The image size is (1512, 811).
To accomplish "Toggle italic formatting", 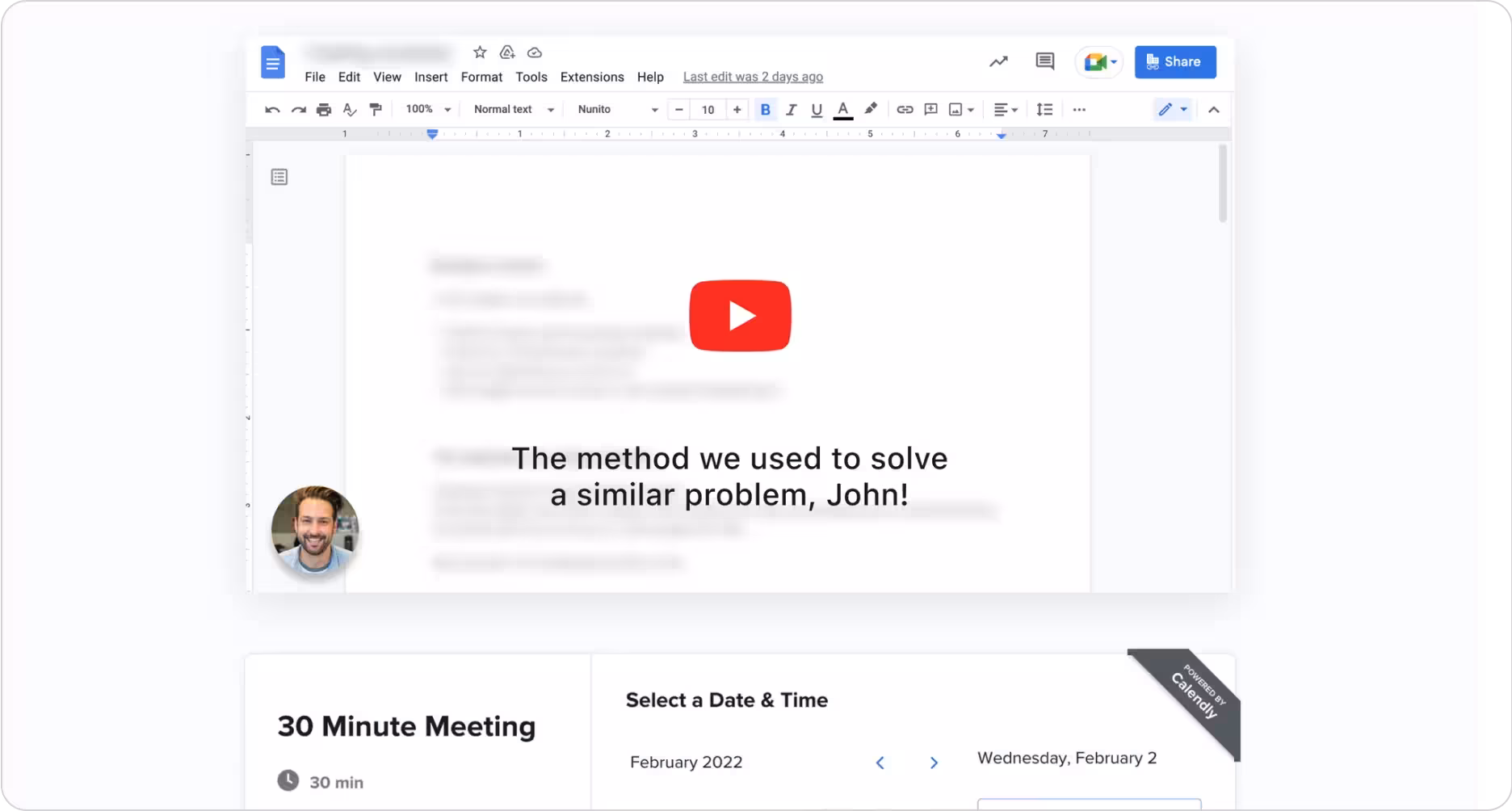I will (x=791, y=110).
